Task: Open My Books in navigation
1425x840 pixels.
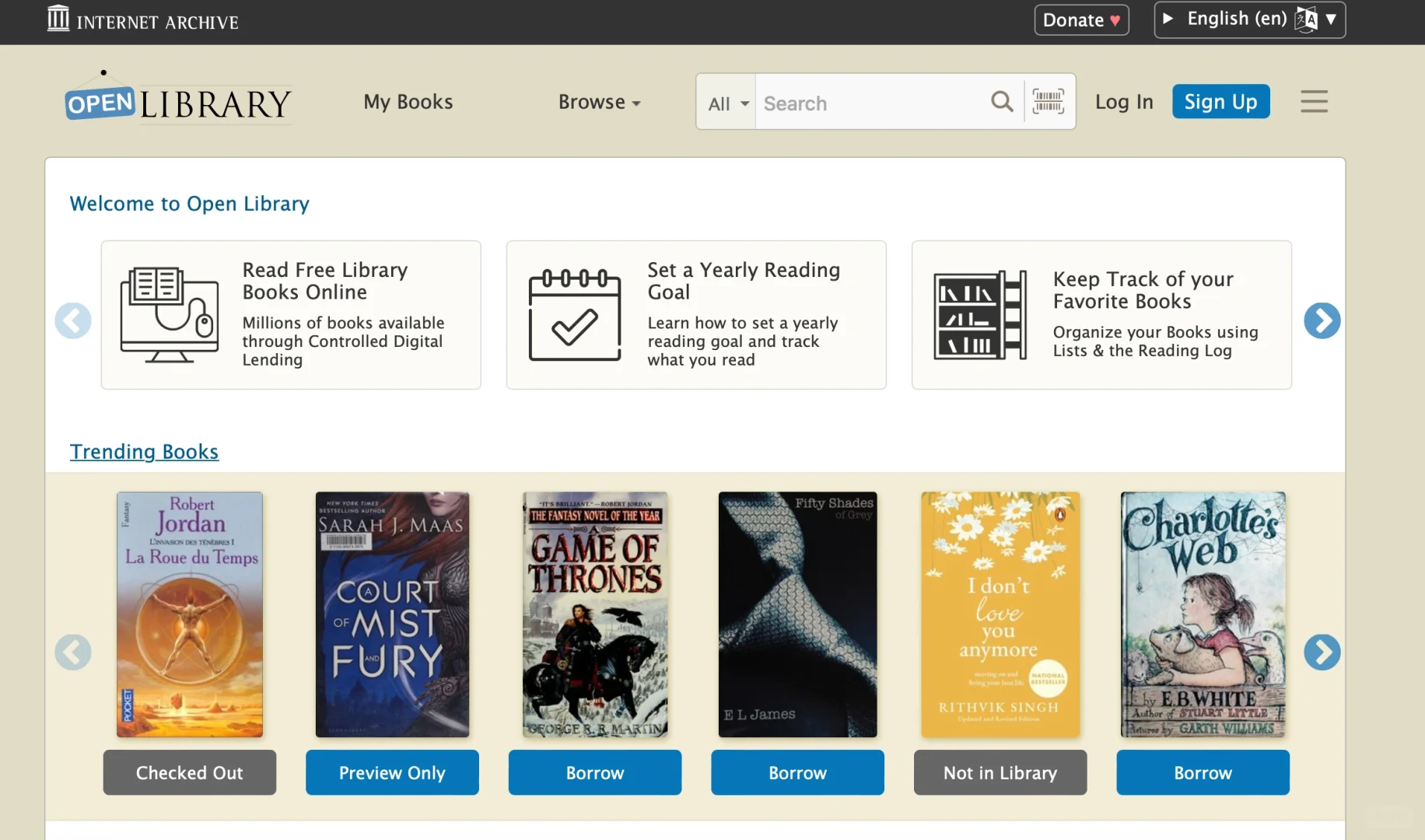Action: 408,102
